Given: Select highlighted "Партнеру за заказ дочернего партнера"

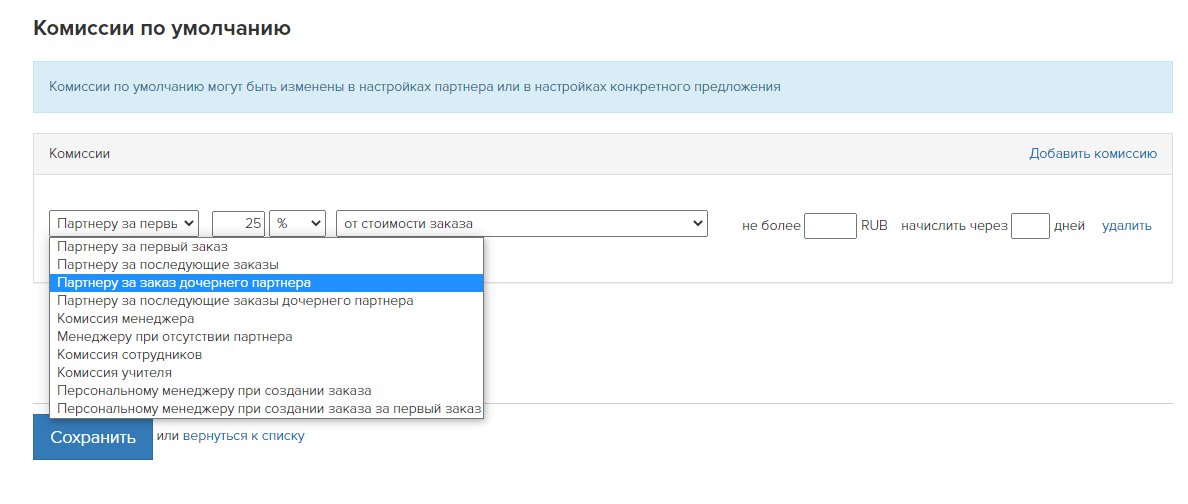Looking at the screenshot, I should coord(266,283).
